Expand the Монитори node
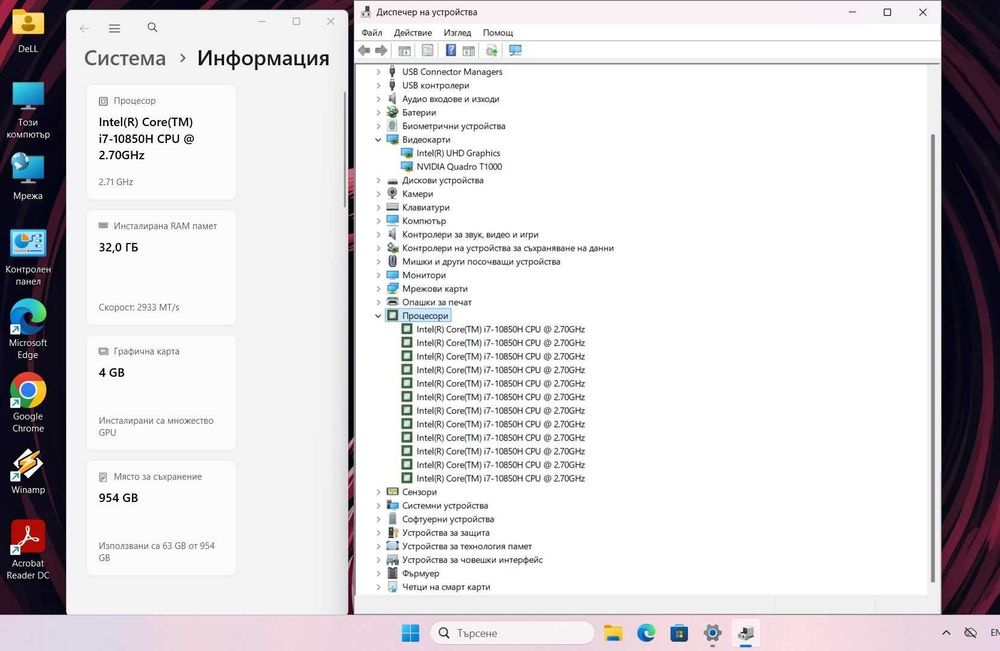The width and height of the screenshot is (1000, 651). (378, 275)
